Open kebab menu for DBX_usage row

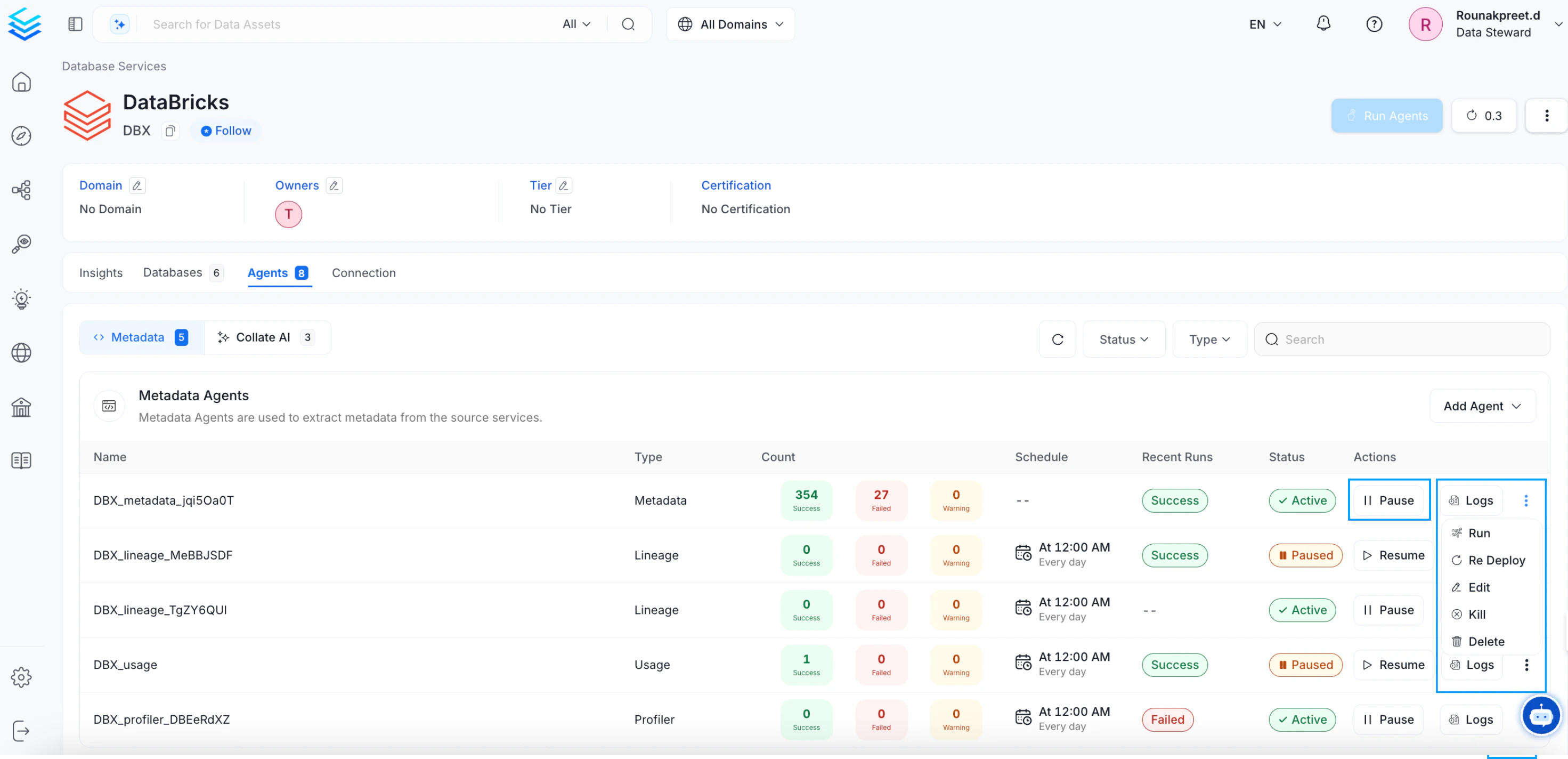click(x=1526, y=665)
